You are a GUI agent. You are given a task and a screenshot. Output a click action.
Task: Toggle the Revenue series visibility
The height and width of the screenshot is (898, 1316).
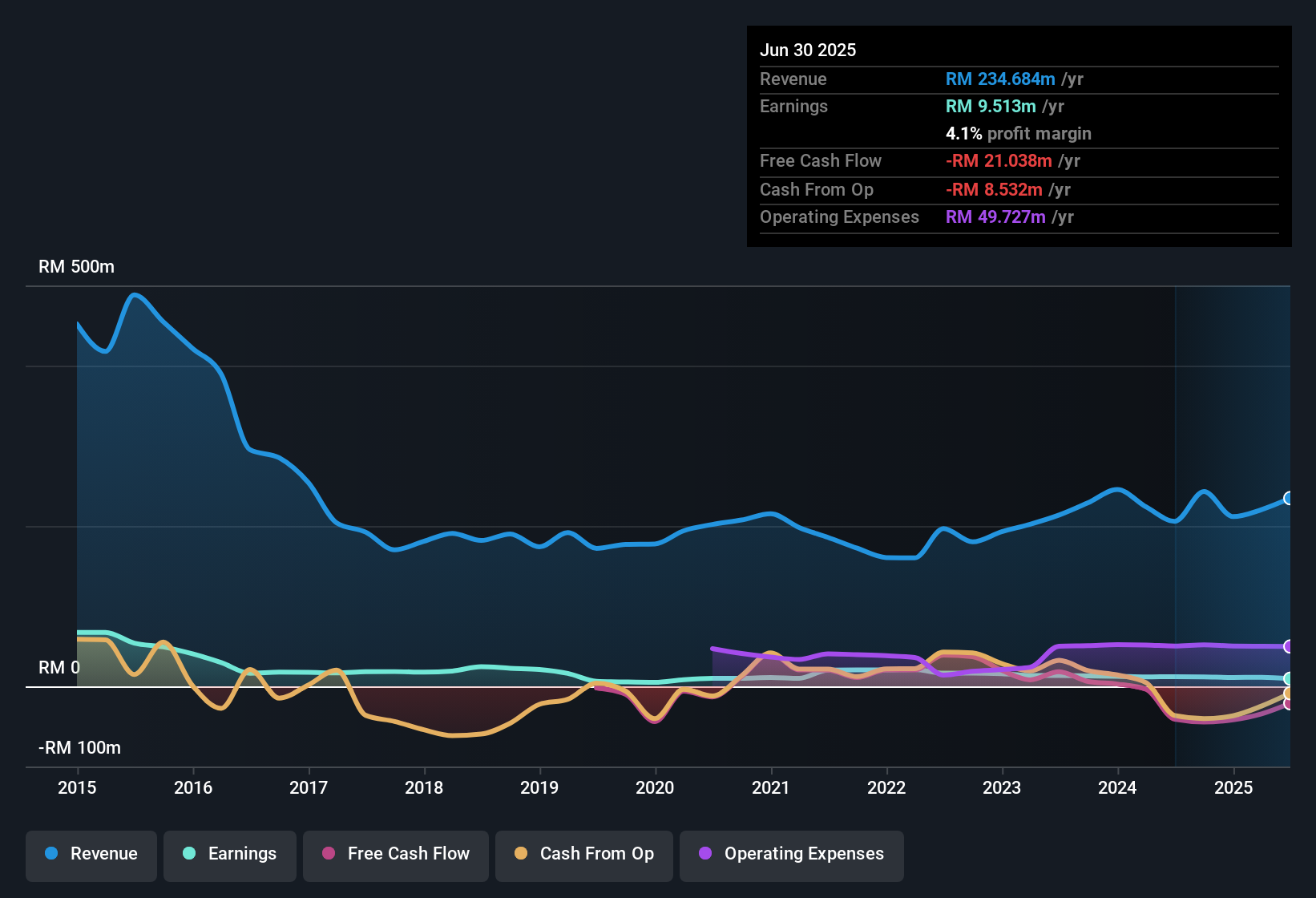91,854
